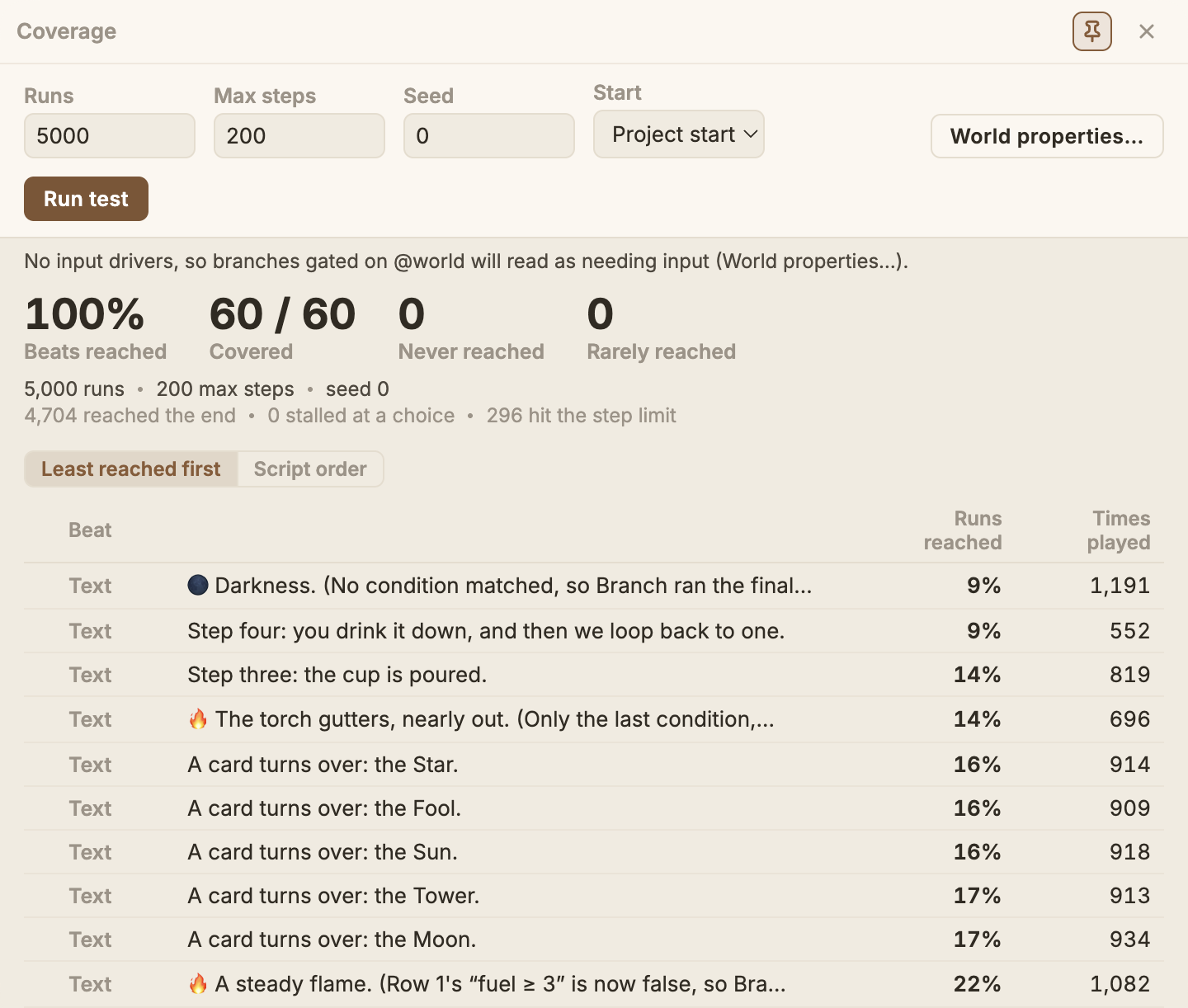Click the dark moon emoji icon
This screenshot has height=1008, width=1188.
[x=198, y=586]
